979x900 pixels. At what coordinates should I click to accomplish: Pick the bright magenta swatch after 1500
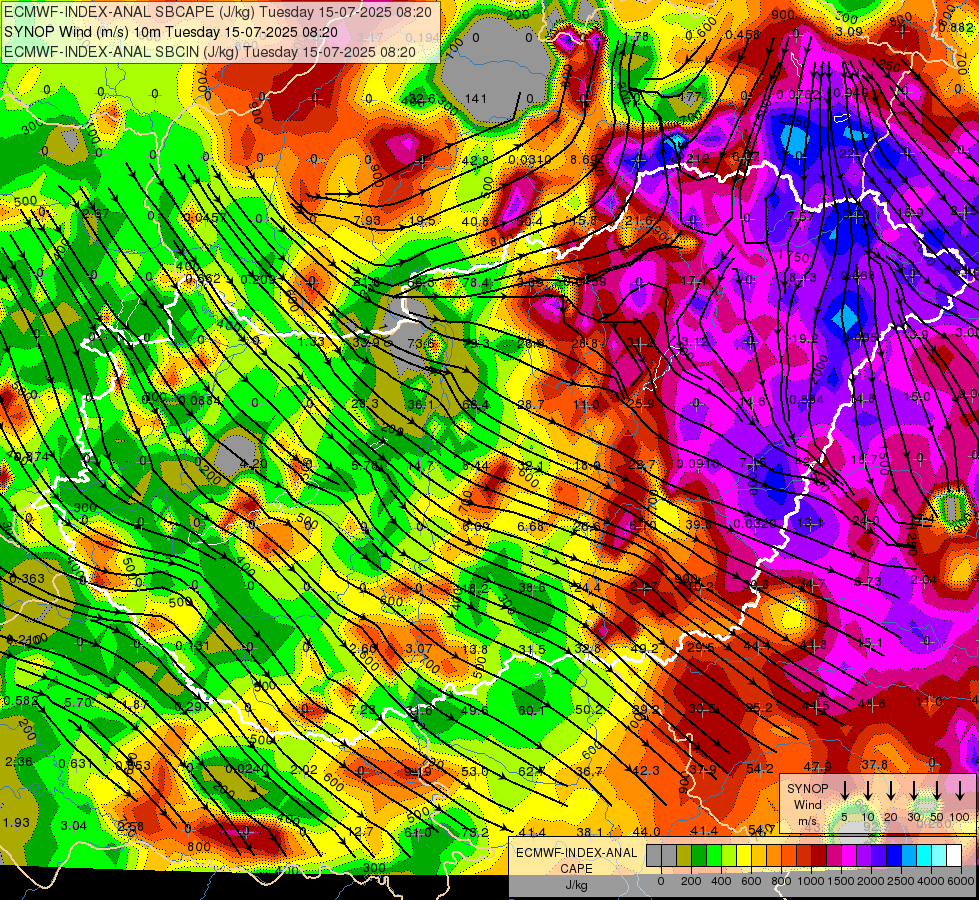849,855
